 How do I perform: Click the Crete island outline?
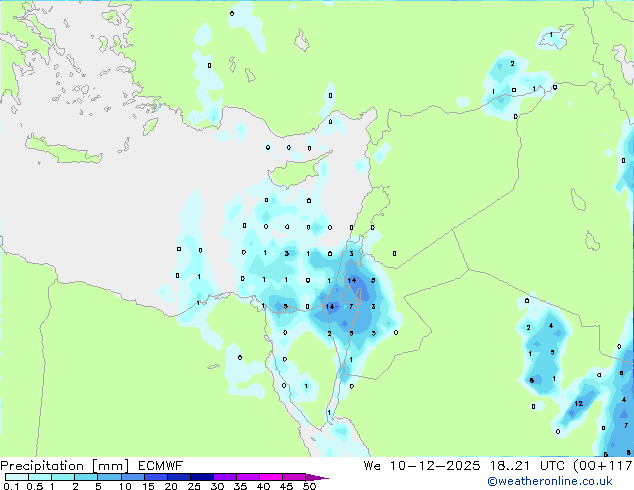coord(64,150)
